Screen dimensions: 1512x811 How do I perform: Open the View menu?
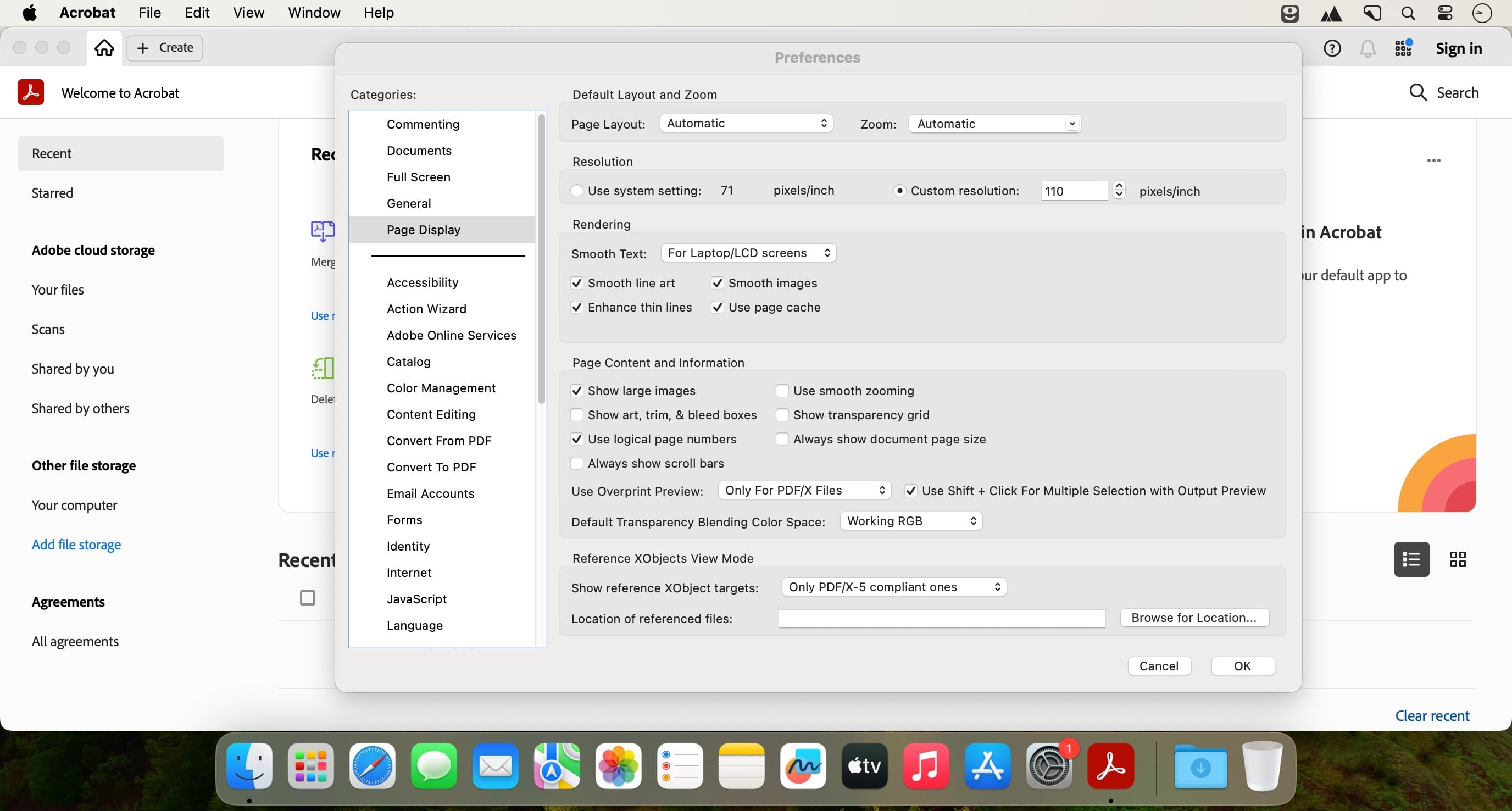click(x=248, y=12)
